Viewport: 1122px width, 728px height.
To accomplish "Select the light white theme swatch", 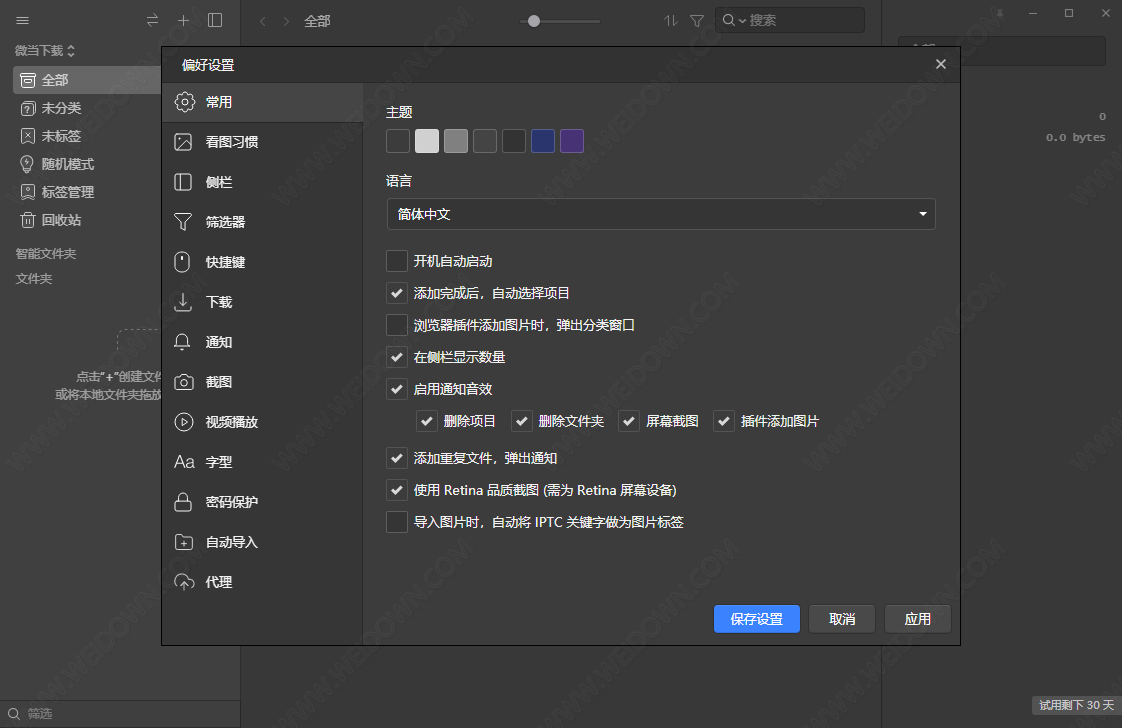I will pos(427,141).
